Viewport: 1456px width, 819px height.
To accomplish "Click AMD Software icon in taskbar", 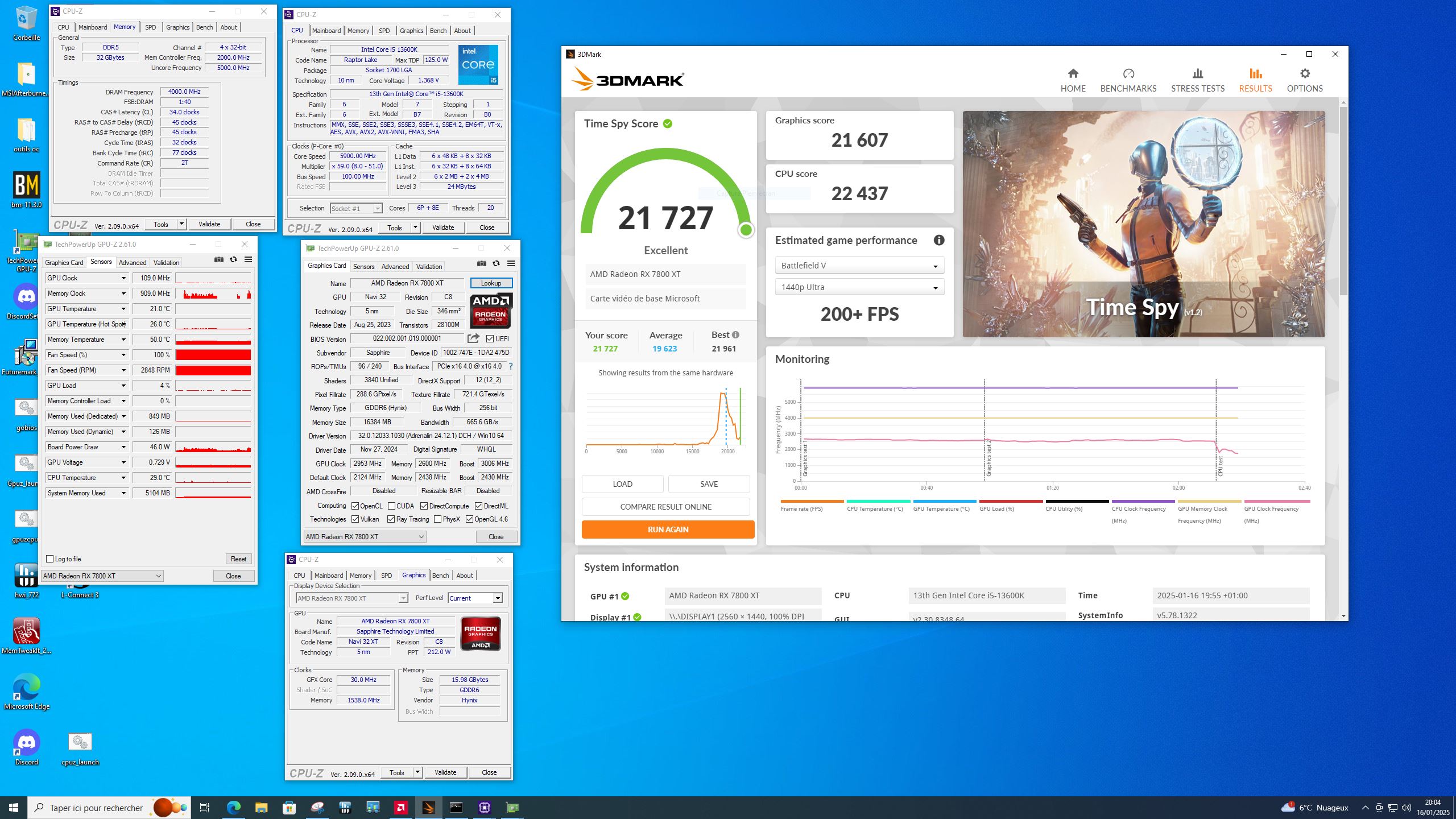I will (x=400, y=807).
